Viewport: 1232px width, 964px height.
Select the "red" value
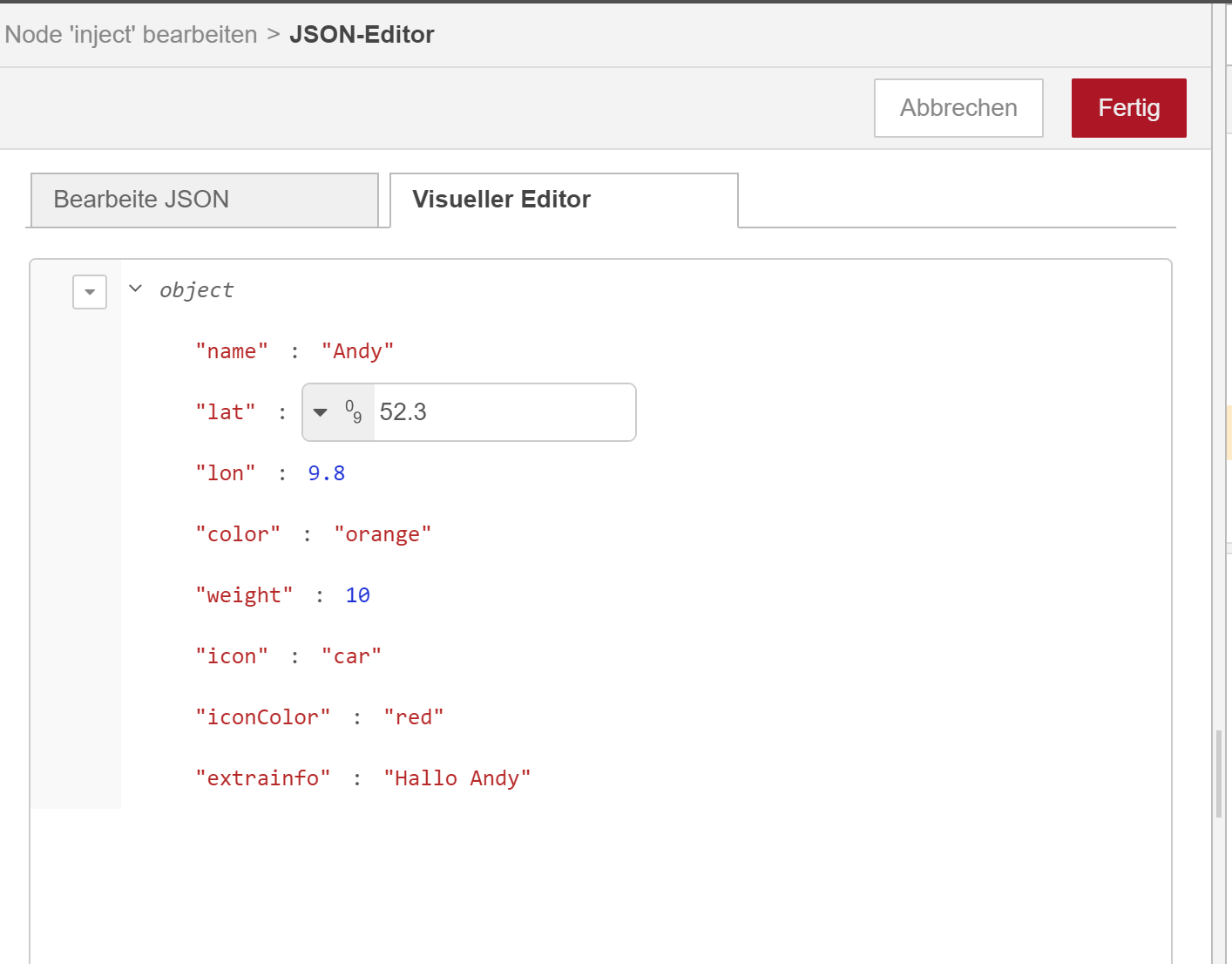coord(414,717)
